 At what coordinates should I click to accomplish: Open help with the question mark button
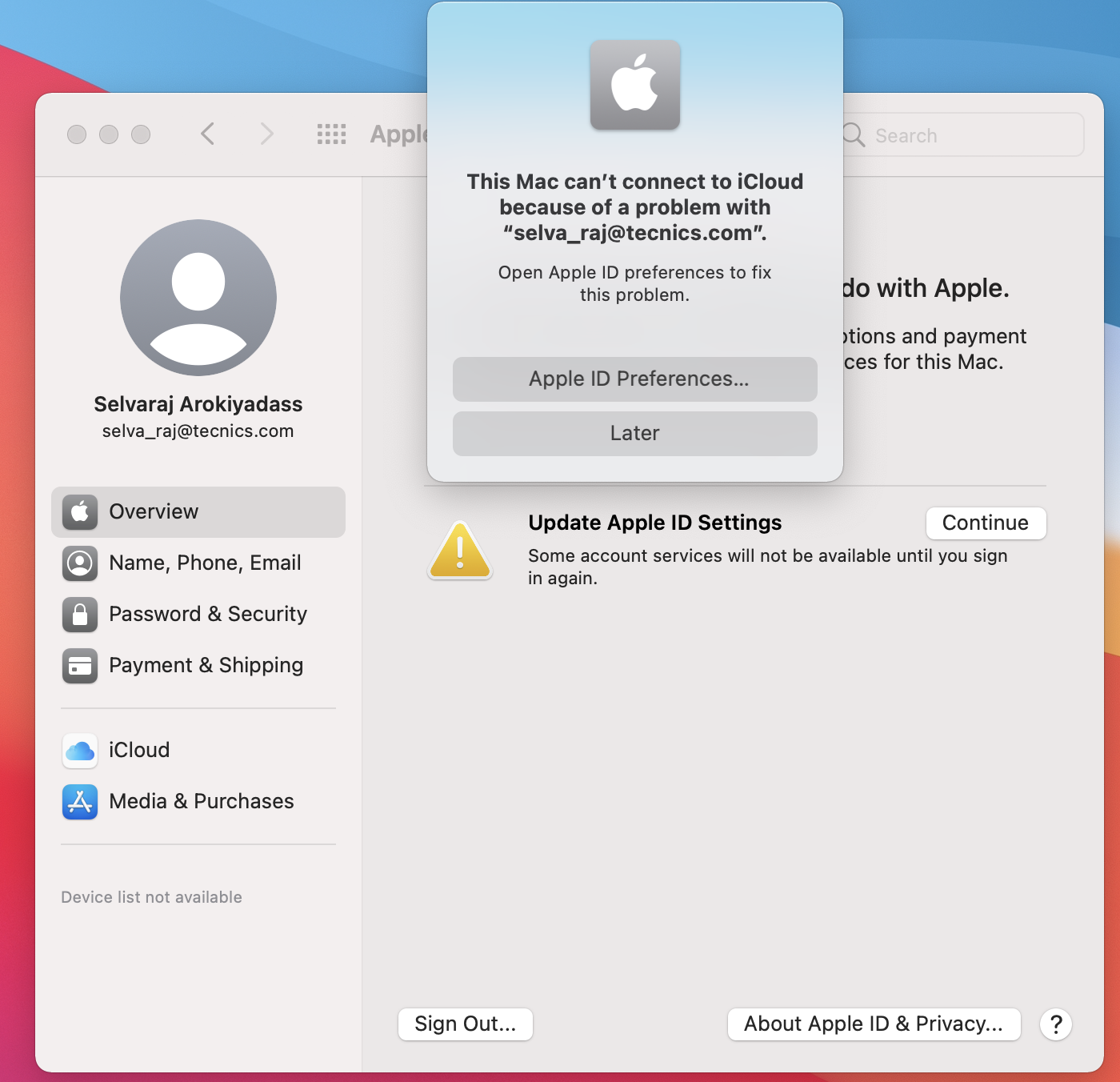click(1056, 1024)
